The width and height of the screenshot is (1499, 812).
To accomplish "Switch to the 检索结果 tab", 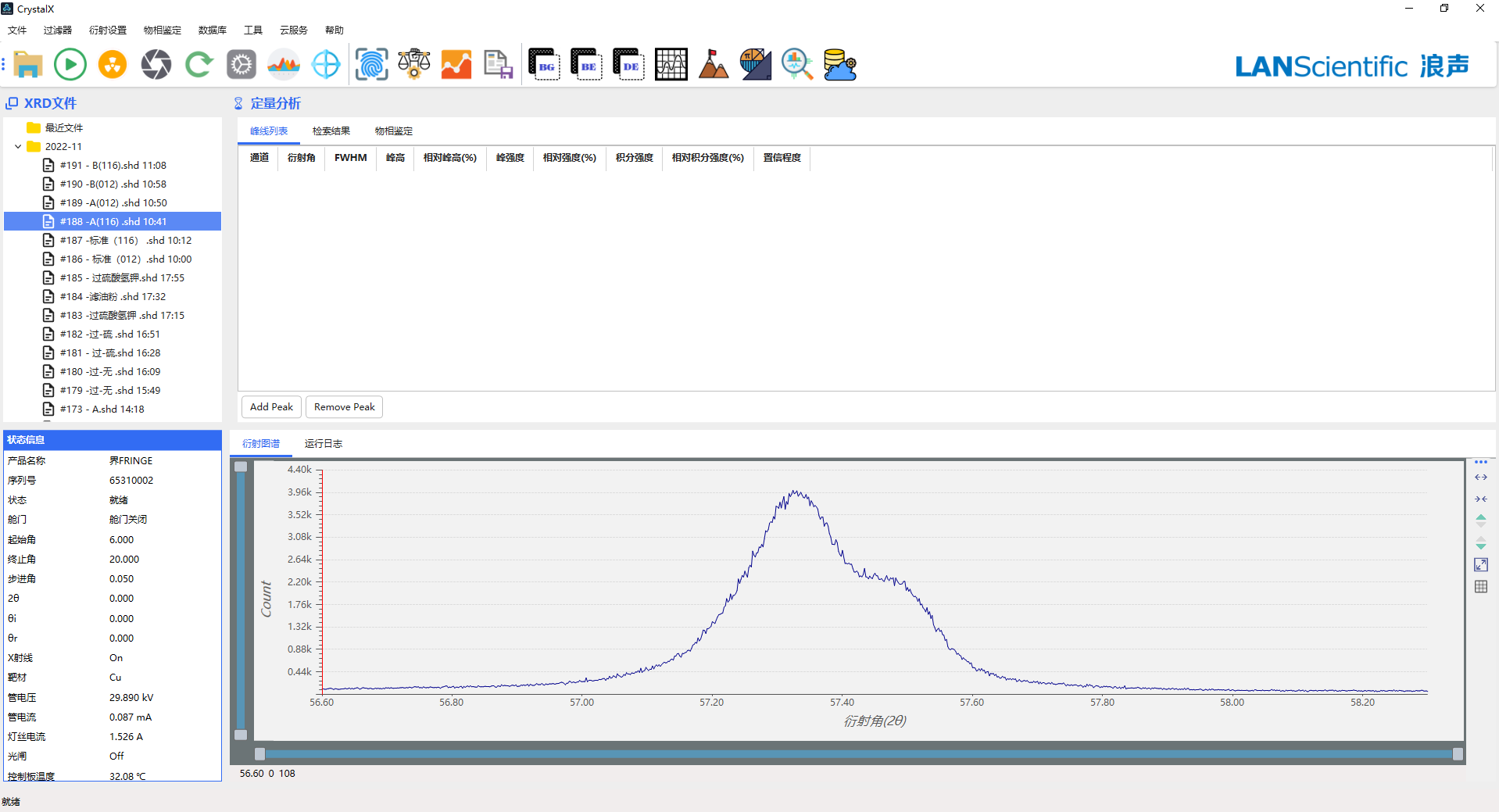I will [x=331, y=131].
